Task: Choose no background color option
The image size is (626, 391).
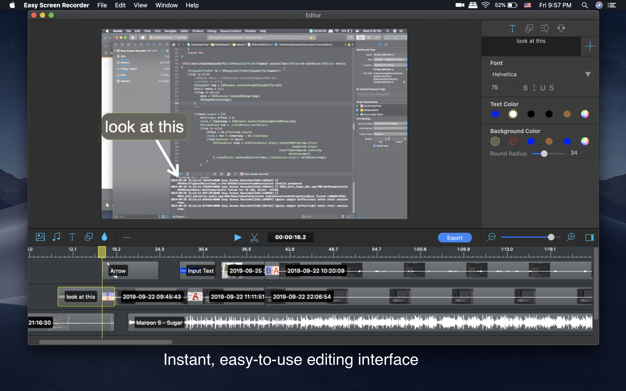Action: tap(513, 141)
